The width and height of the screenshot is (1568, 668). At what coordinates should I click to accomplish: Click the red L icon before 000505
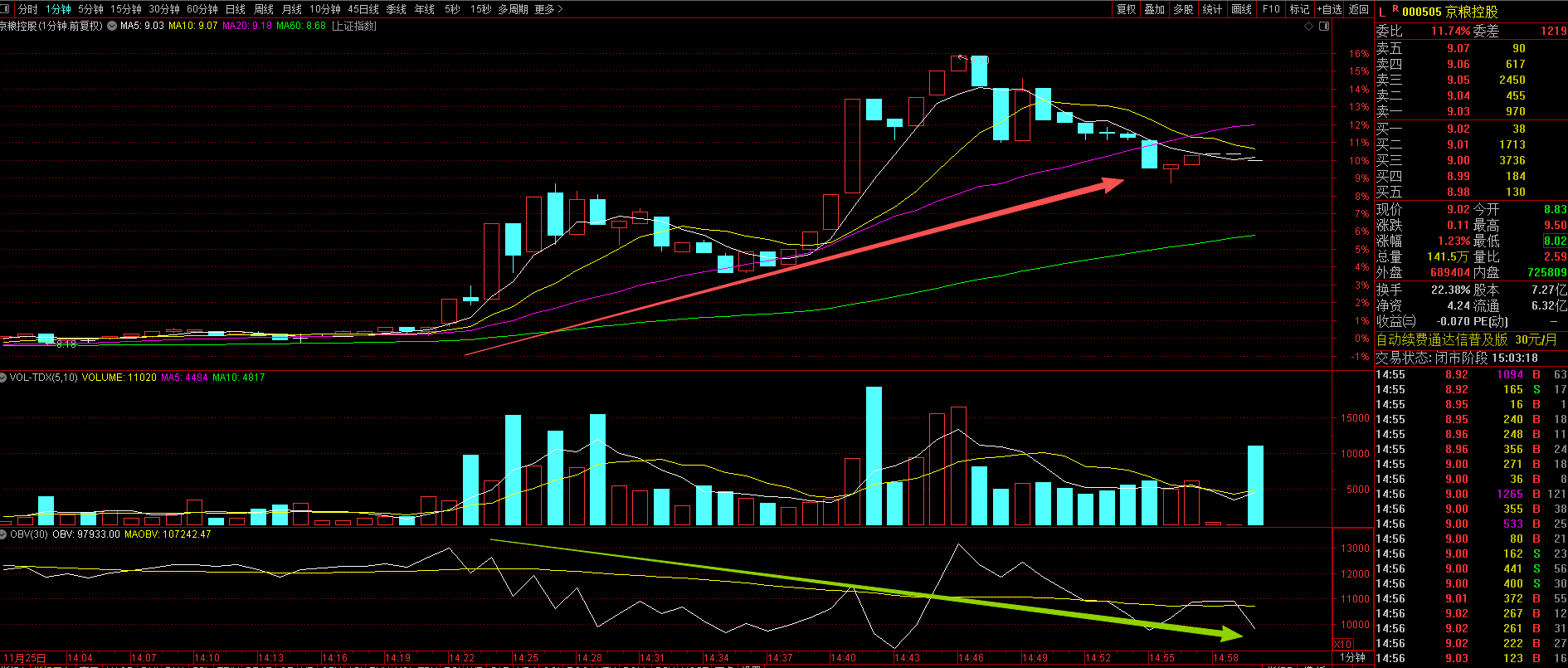click(1382, 12)
